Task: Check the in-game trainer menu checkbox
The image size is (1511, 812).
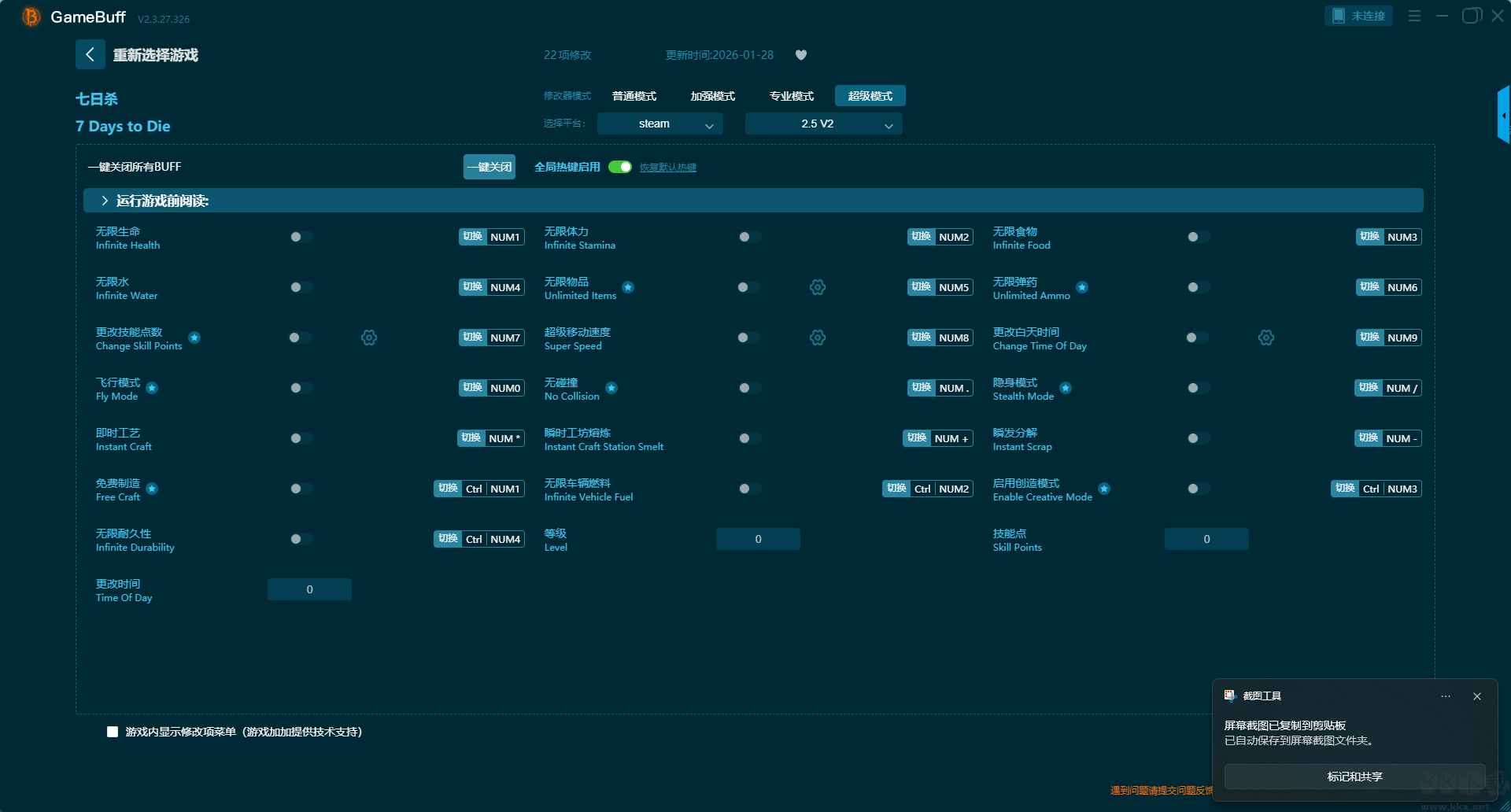Action: [x=113, y=732]
